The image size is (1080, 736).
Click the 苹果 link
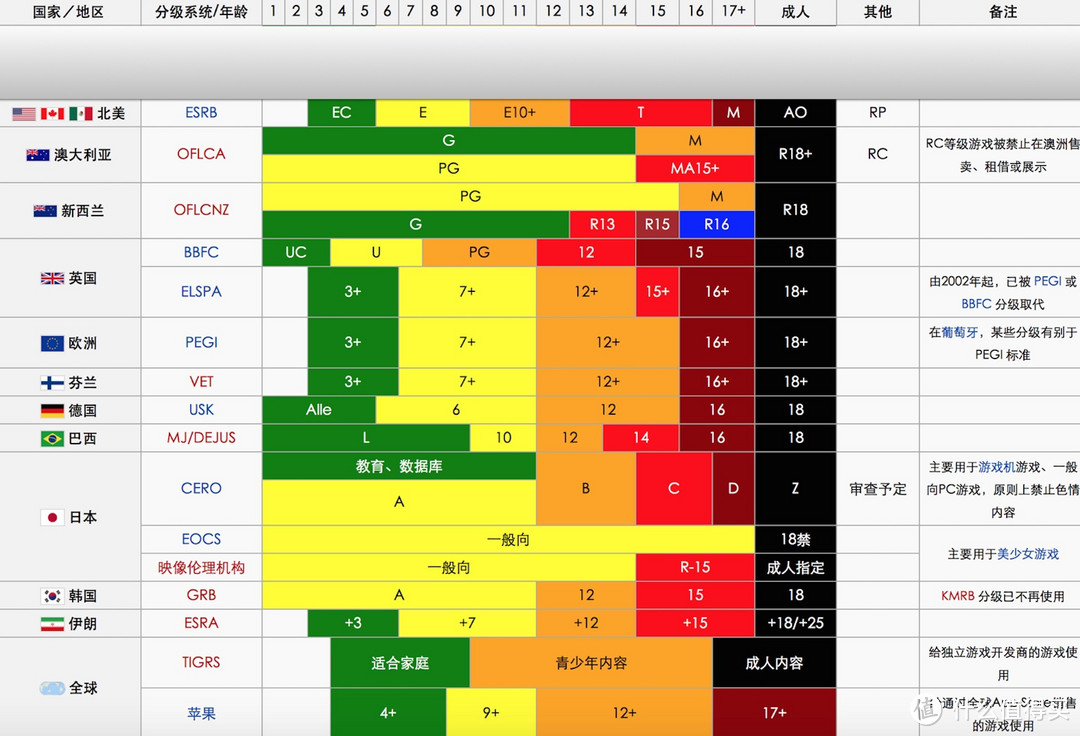coord(201,713)
